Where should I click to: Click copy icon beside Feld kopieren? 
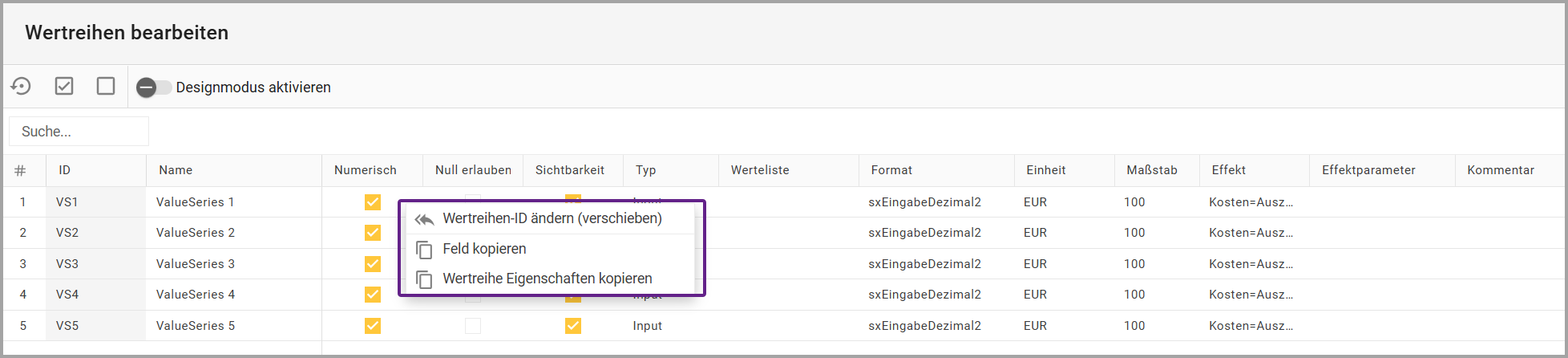point(424,250)
